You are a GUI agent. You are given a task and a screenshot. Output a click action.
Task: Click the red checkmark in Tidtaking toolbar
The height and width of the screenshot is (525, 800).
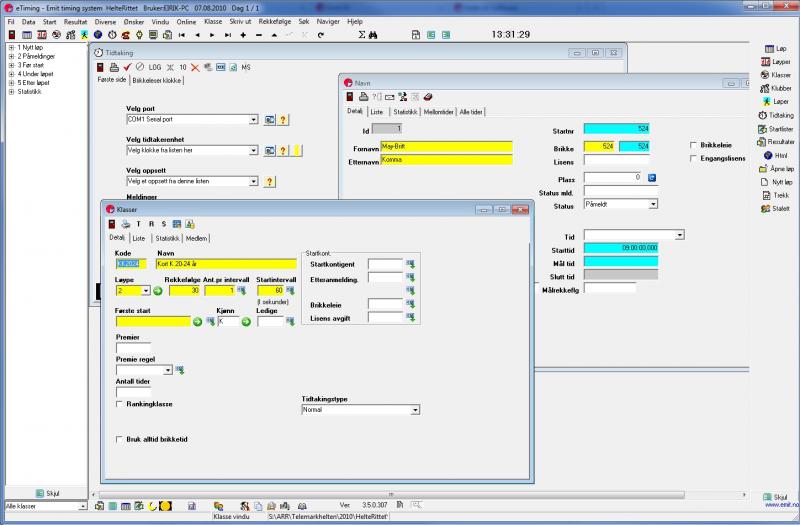coord(128,66)
